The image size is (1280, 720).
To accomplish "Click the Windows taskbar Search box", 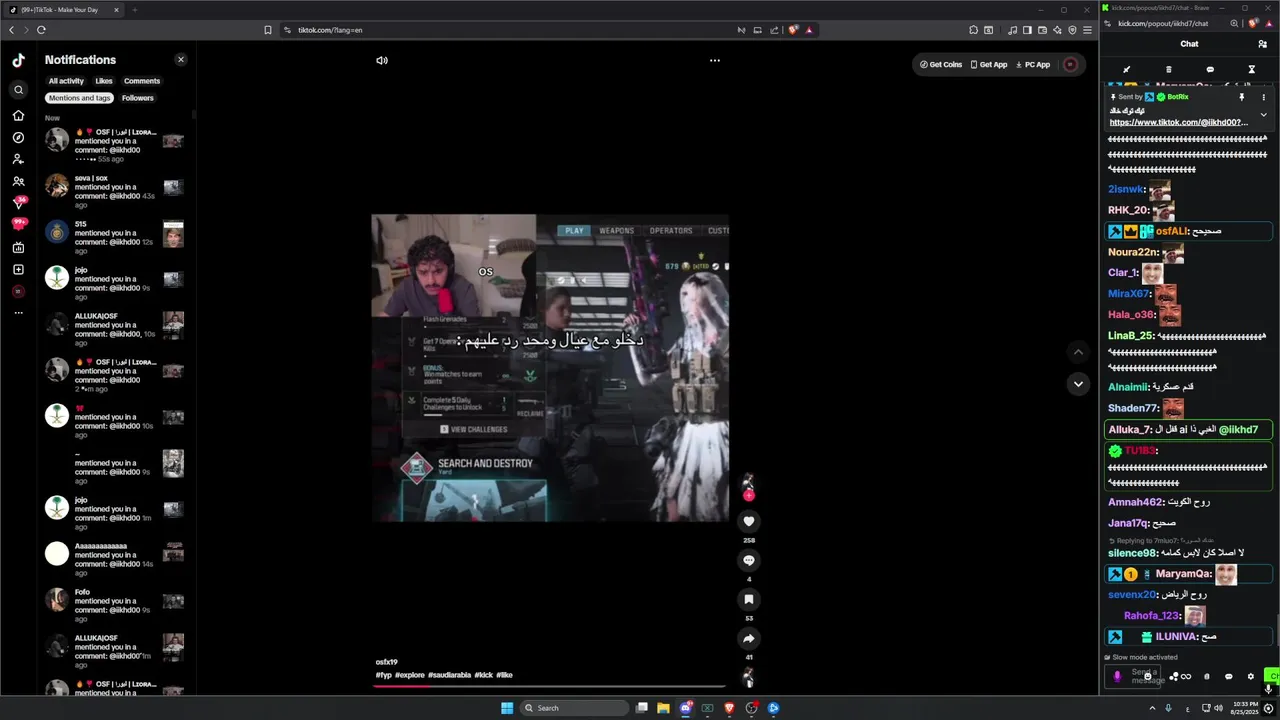I will [x=575, y=708].
